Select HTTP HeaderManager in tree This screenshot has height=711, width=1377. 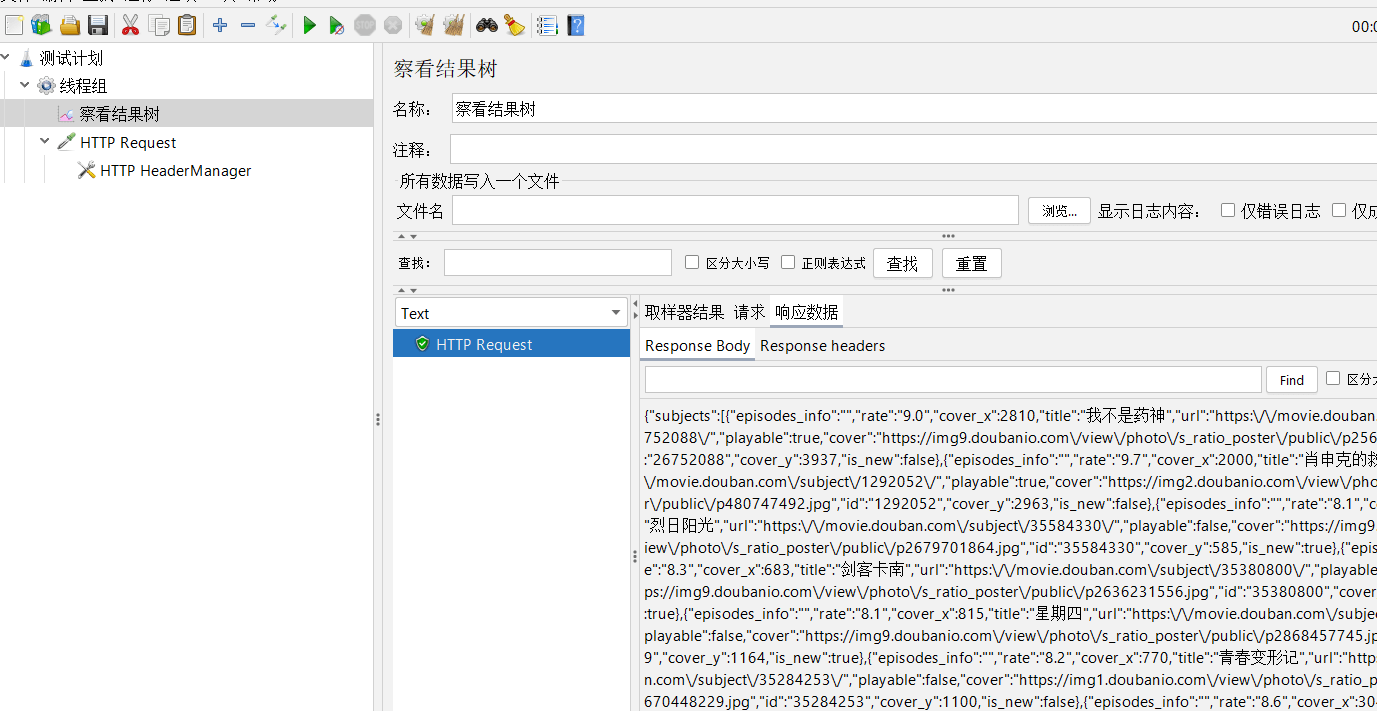click(x=175, y=170)
